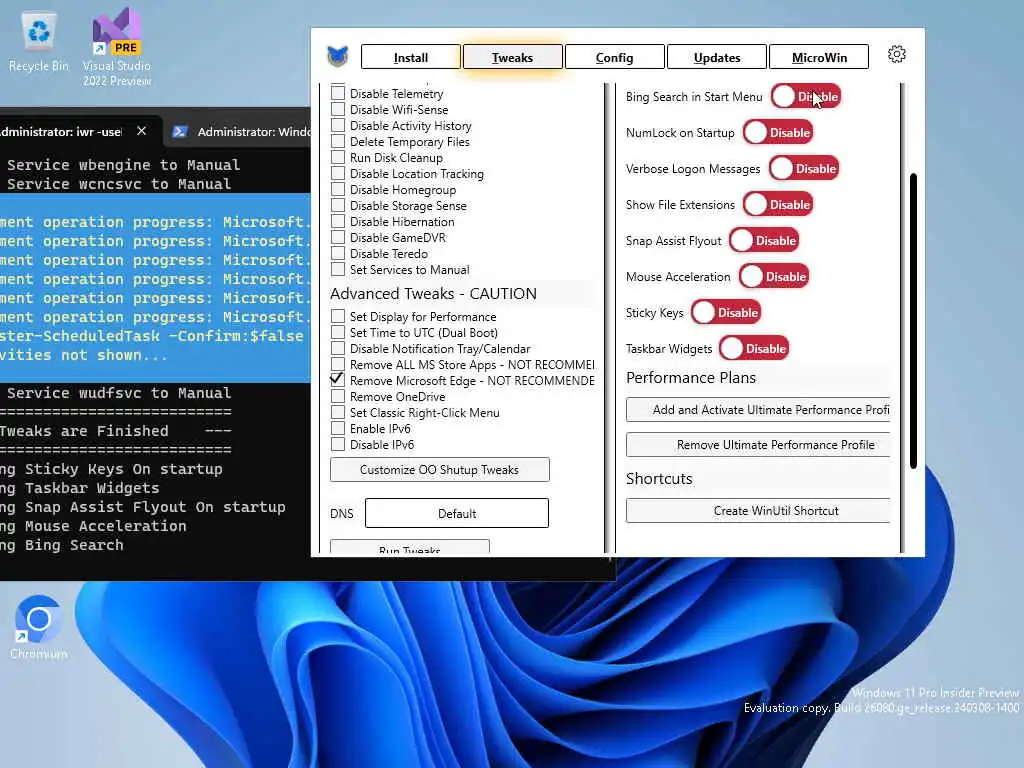This screenshot has width=1024, height=768.
Task: Check Disable Teredo
Action: pyautogui.click(x=338, y=253)
